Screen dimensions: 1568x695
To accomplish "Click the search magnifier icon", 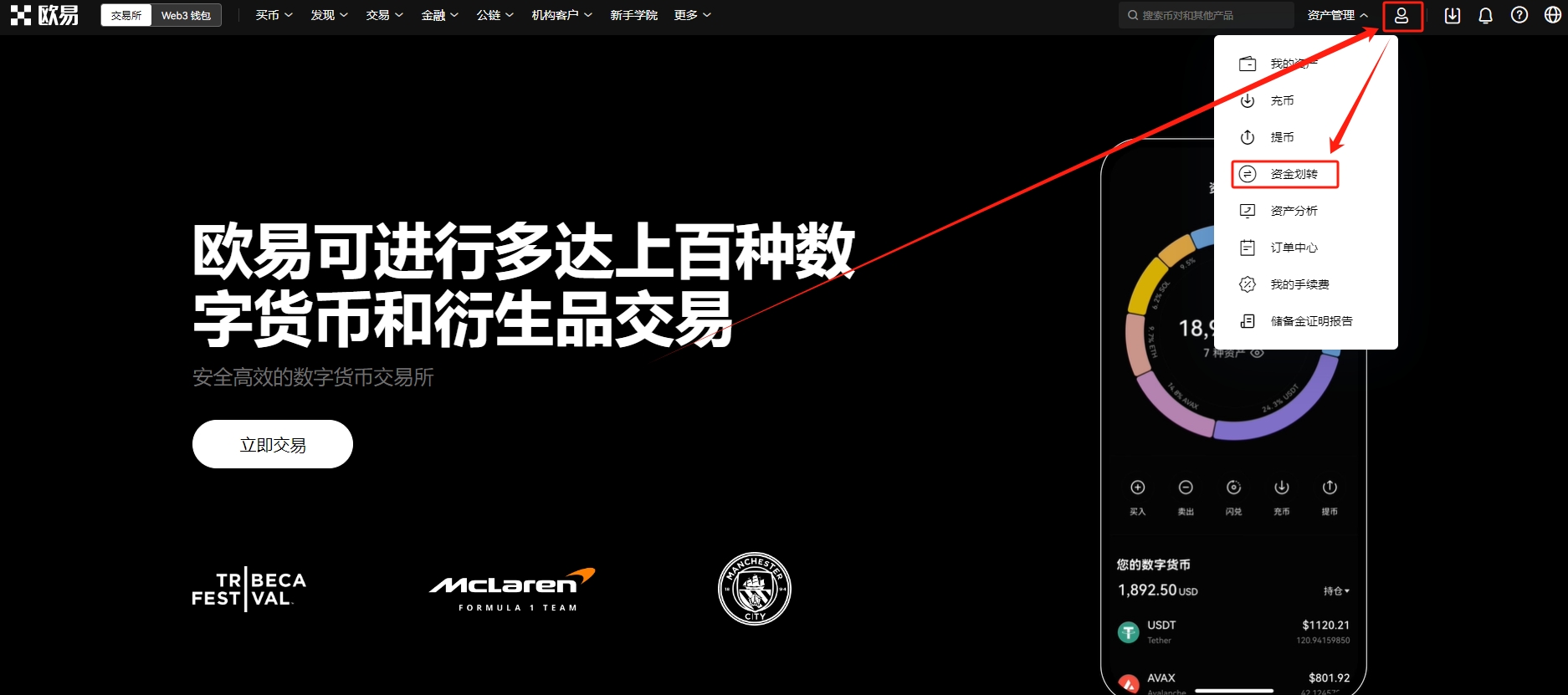I will (x=1133, y=15).
